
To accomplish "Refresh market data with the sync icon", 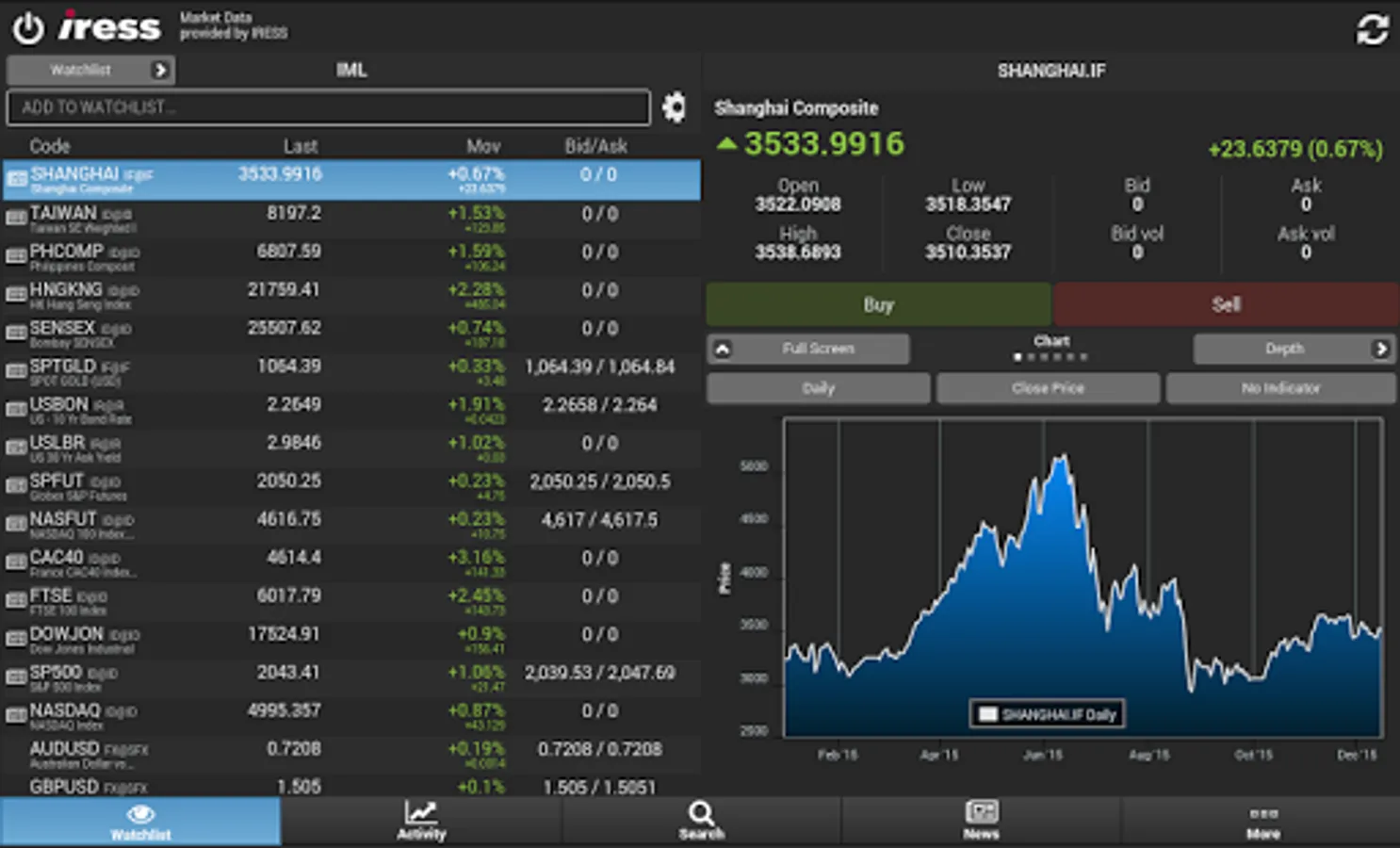I will [1372, 29].
